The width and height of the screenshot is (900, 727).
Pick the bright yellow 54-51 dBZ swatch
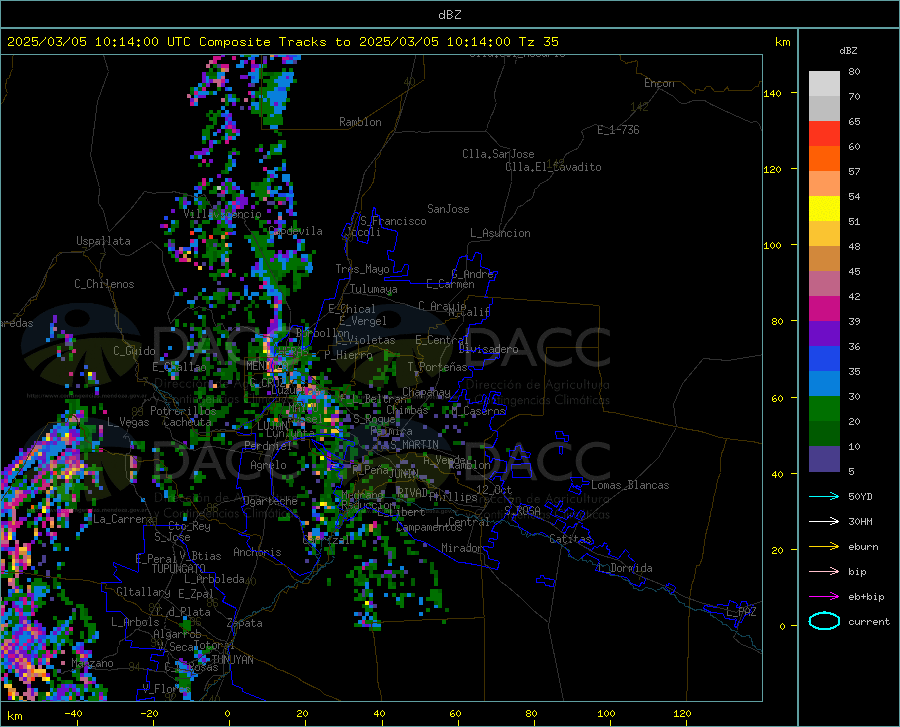(824, 209)
